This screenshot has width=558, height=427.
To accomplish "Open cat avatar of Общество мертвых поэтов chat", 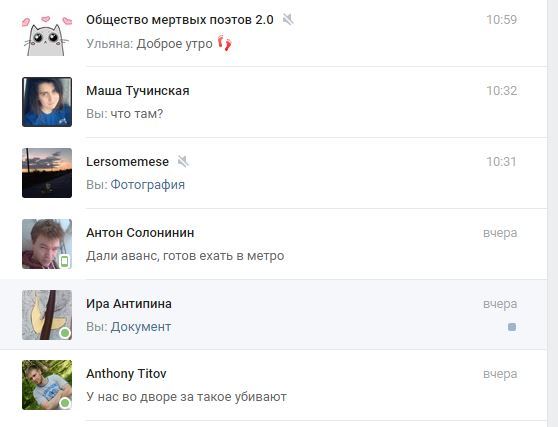I will pos(47,36).
